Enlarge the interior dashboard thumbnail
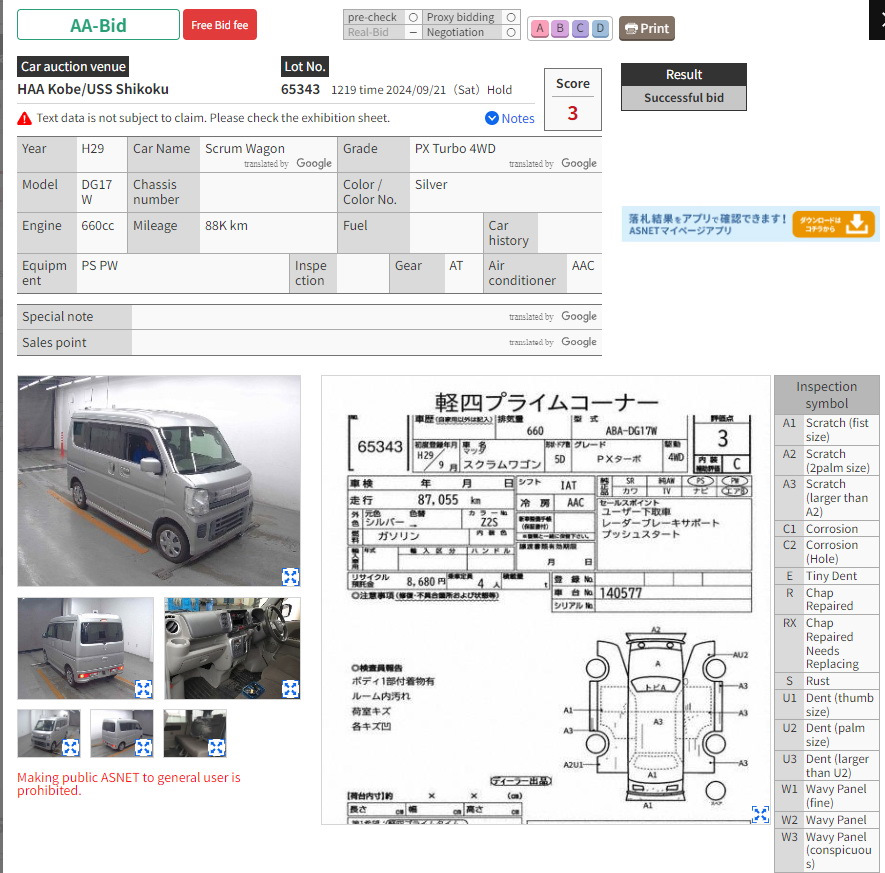 (x=290, y=688)
